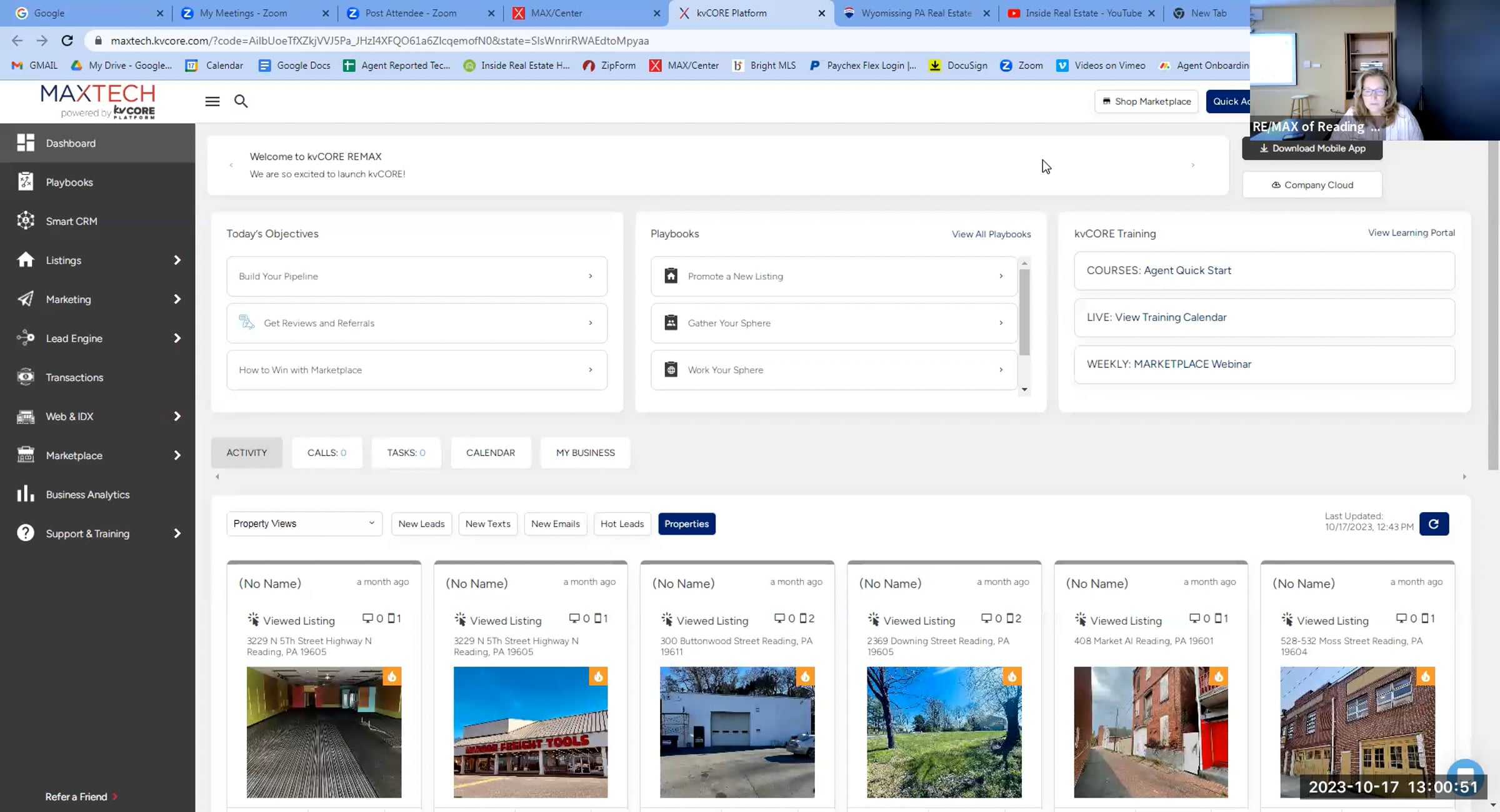Click the Shop Marketplace button

click(1146, 101)
